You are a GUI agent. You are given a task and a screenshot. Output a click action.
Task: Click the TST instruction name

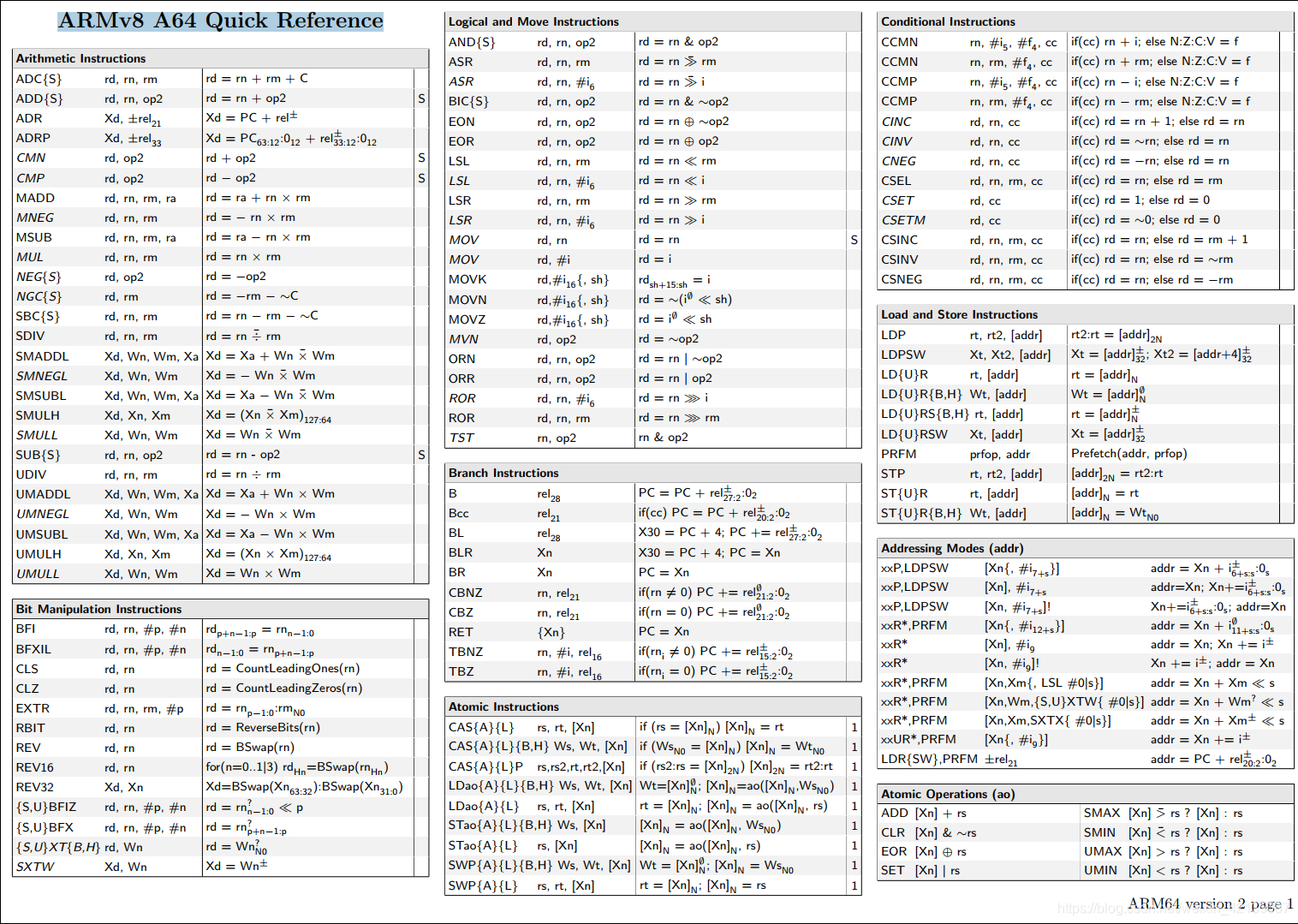tap(461, 438)
